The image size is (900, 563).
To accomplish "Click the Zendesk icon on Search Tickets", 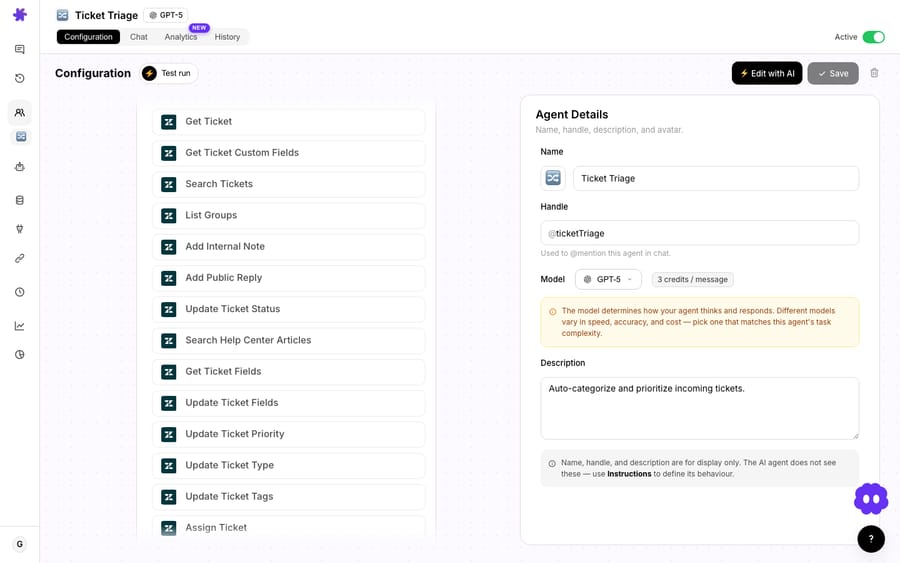I will click(169, 184).
